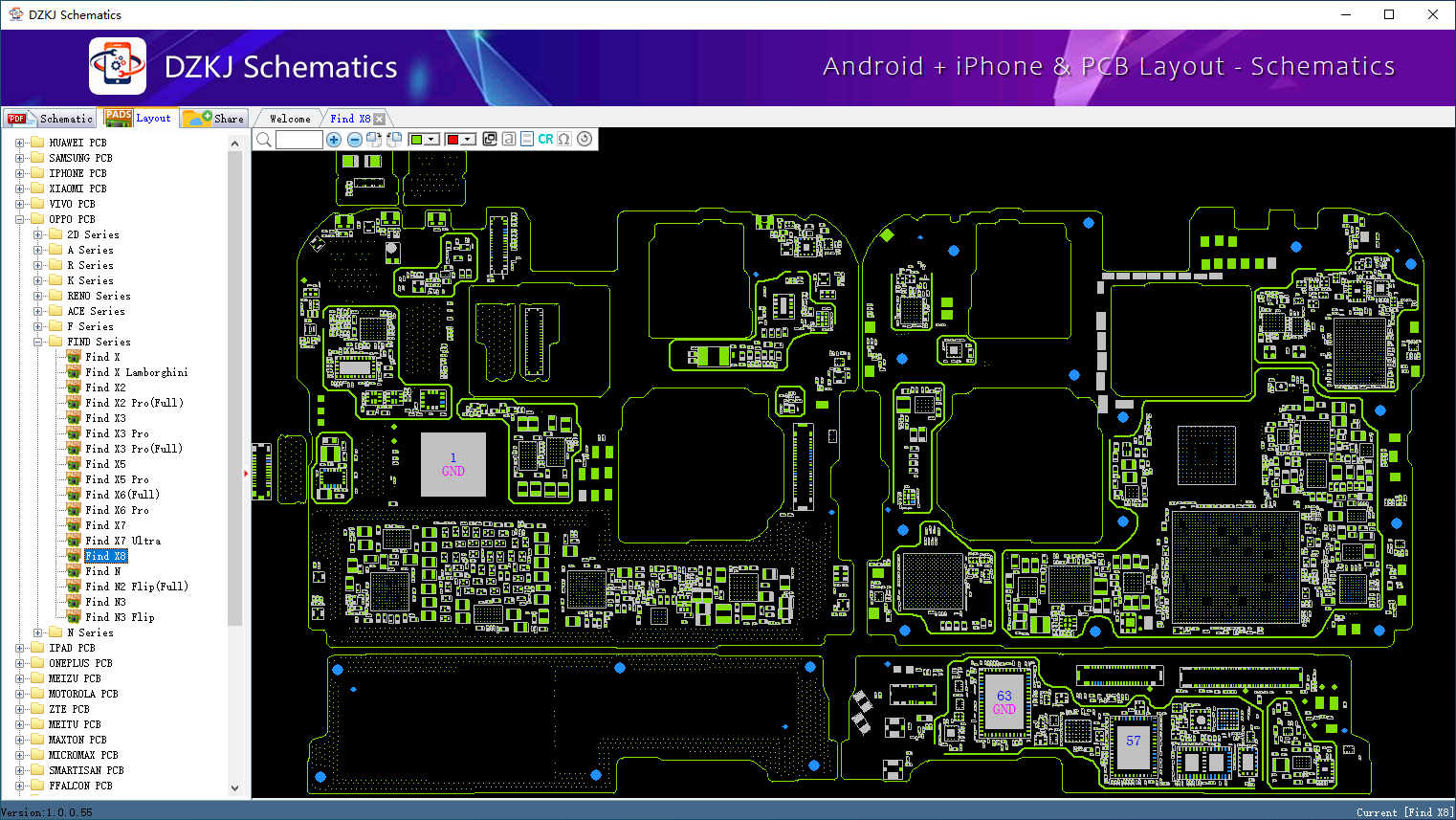The image size is (1456, 820).
Task: Open Find X3 Pro(Full) layout
Action: [x=134, y=449]
